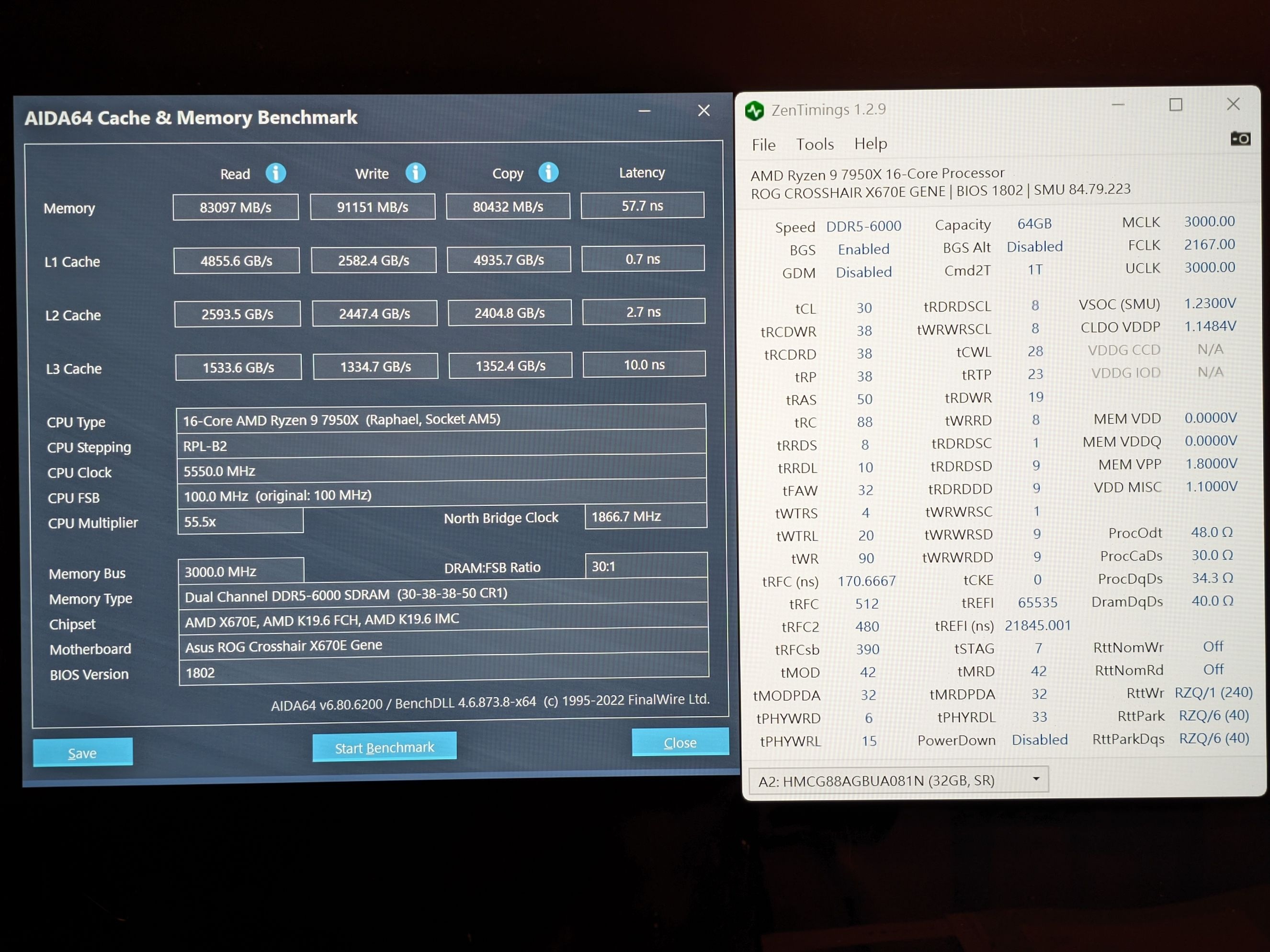Click the Memory Latency result field
The width and height of the screenshot is (1270, 952).
(642, 205)
